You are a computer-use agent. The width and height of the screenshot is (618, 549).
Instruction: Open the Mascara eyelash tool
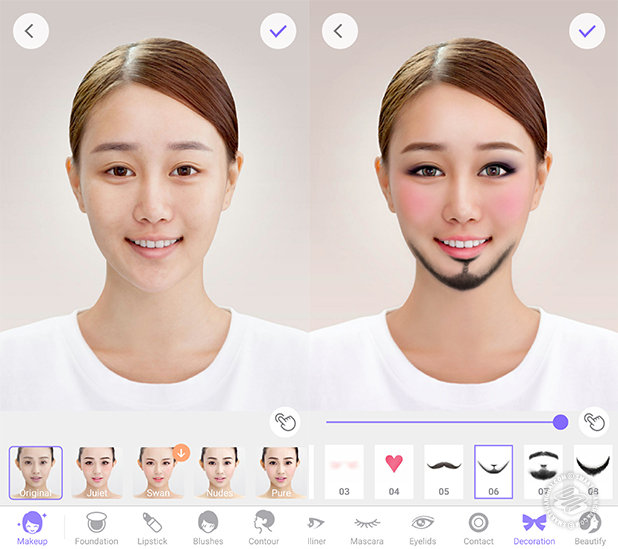pos(368,527)
